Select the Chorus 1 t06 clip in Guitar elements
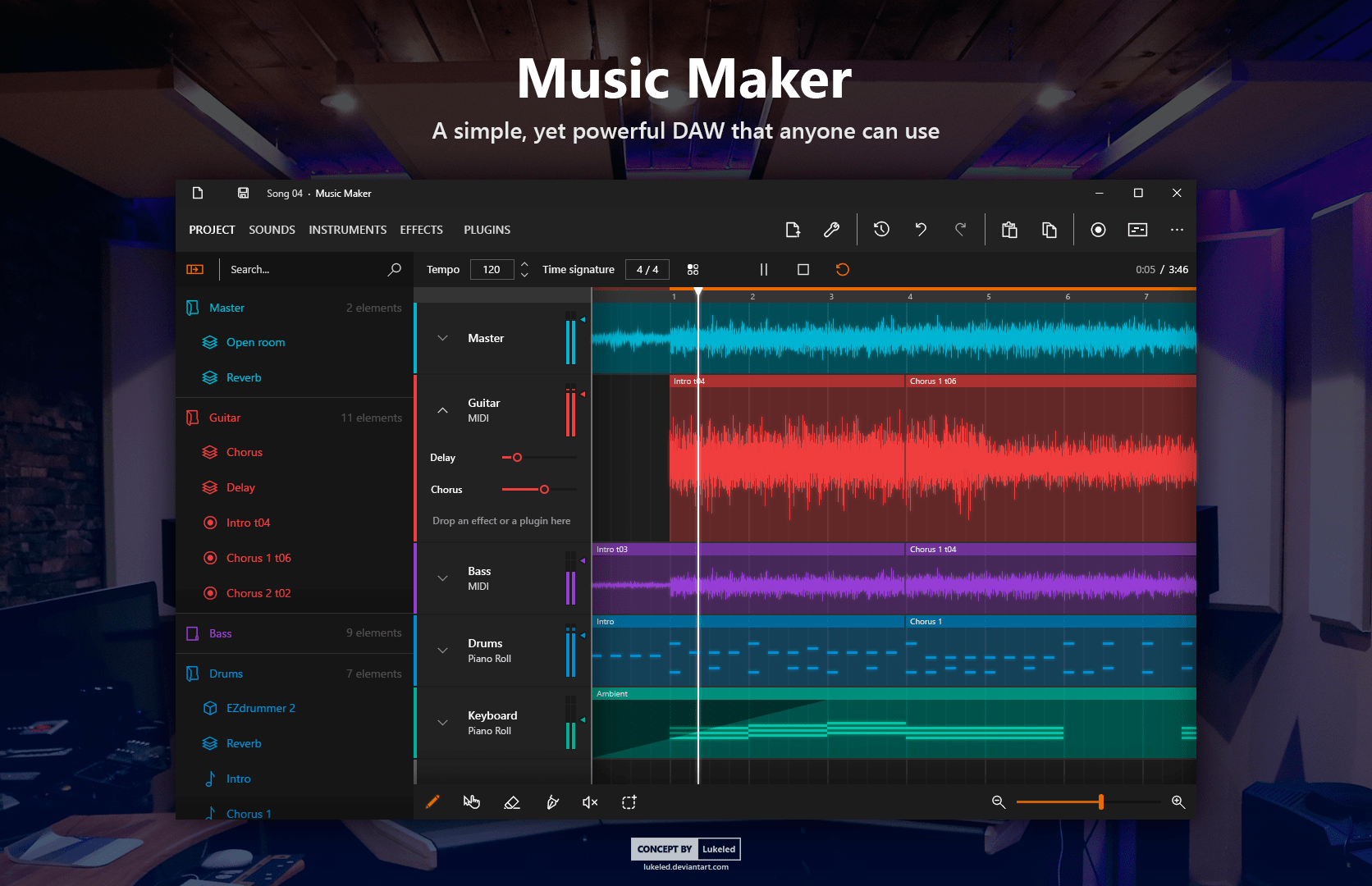 click(x=259, y=558)
